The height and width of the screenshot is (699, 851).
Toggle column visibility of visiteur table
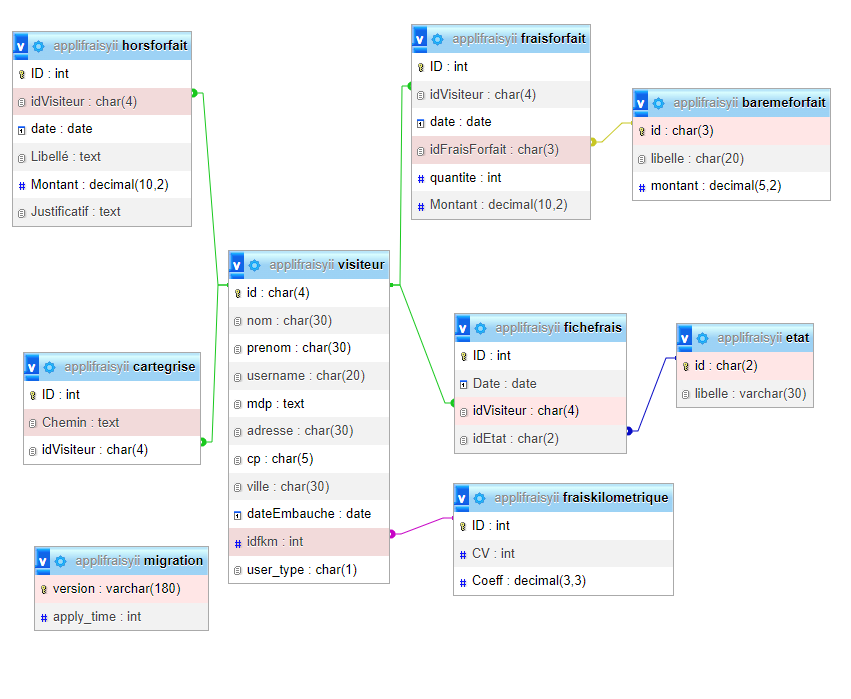[x=237, y=265]
